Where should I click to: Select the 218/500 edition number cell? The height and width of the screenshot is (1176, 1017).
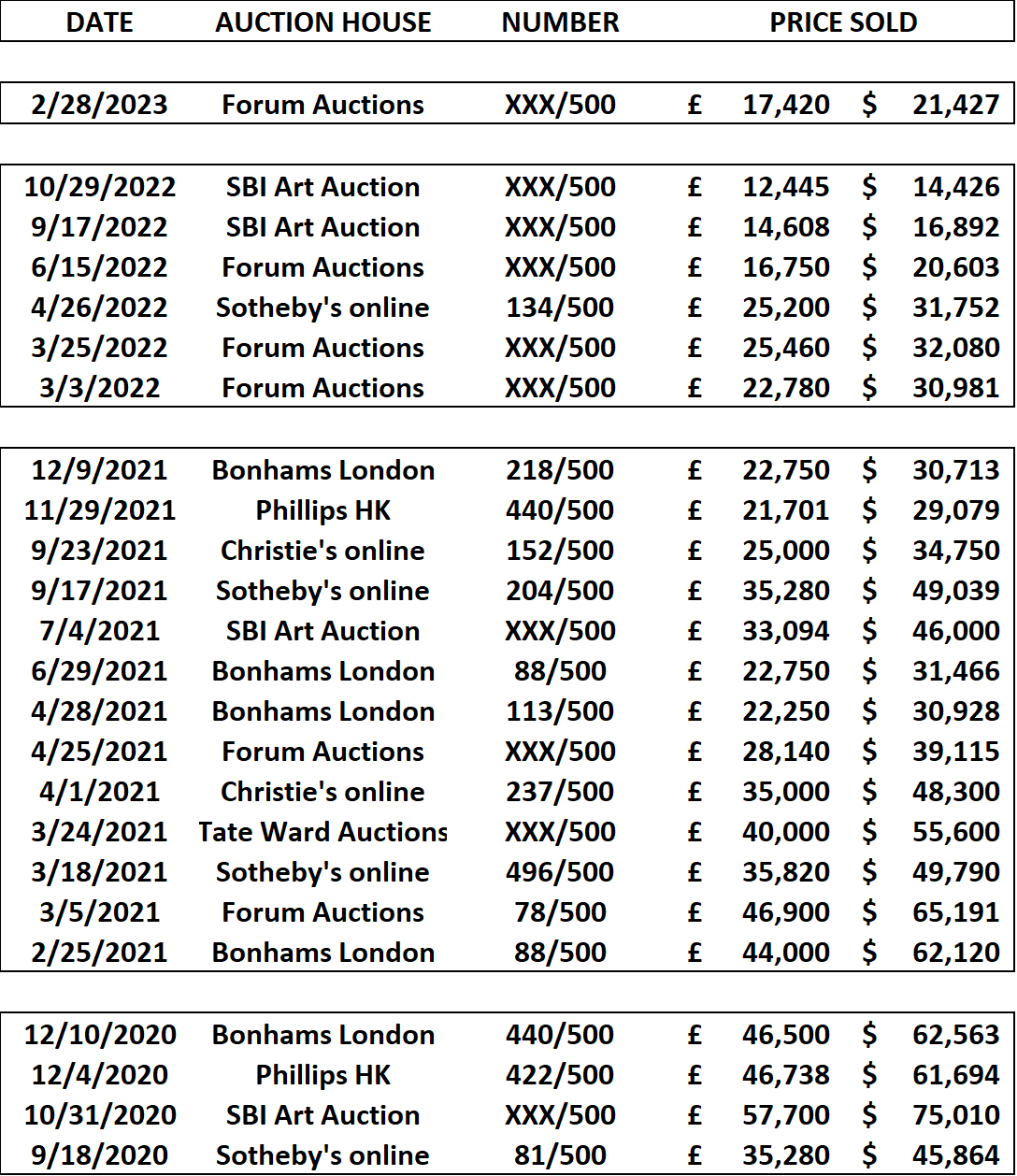(x=561, y=470)
